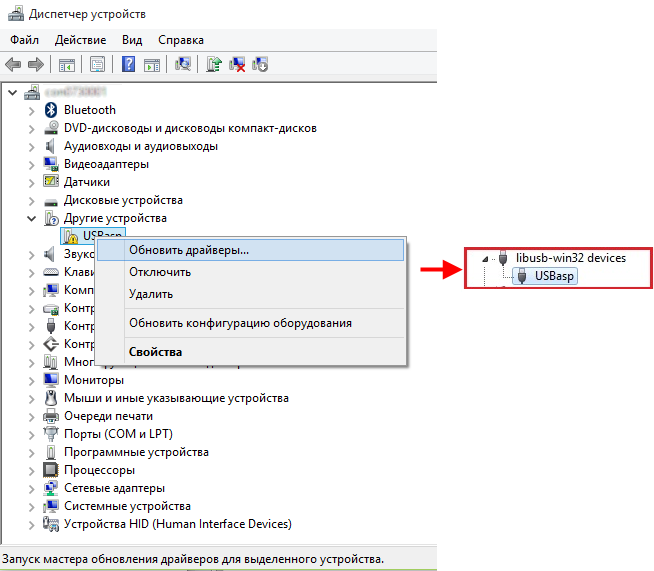Select the Системные устройства row
654x571 pixels.
coord(127,506)
